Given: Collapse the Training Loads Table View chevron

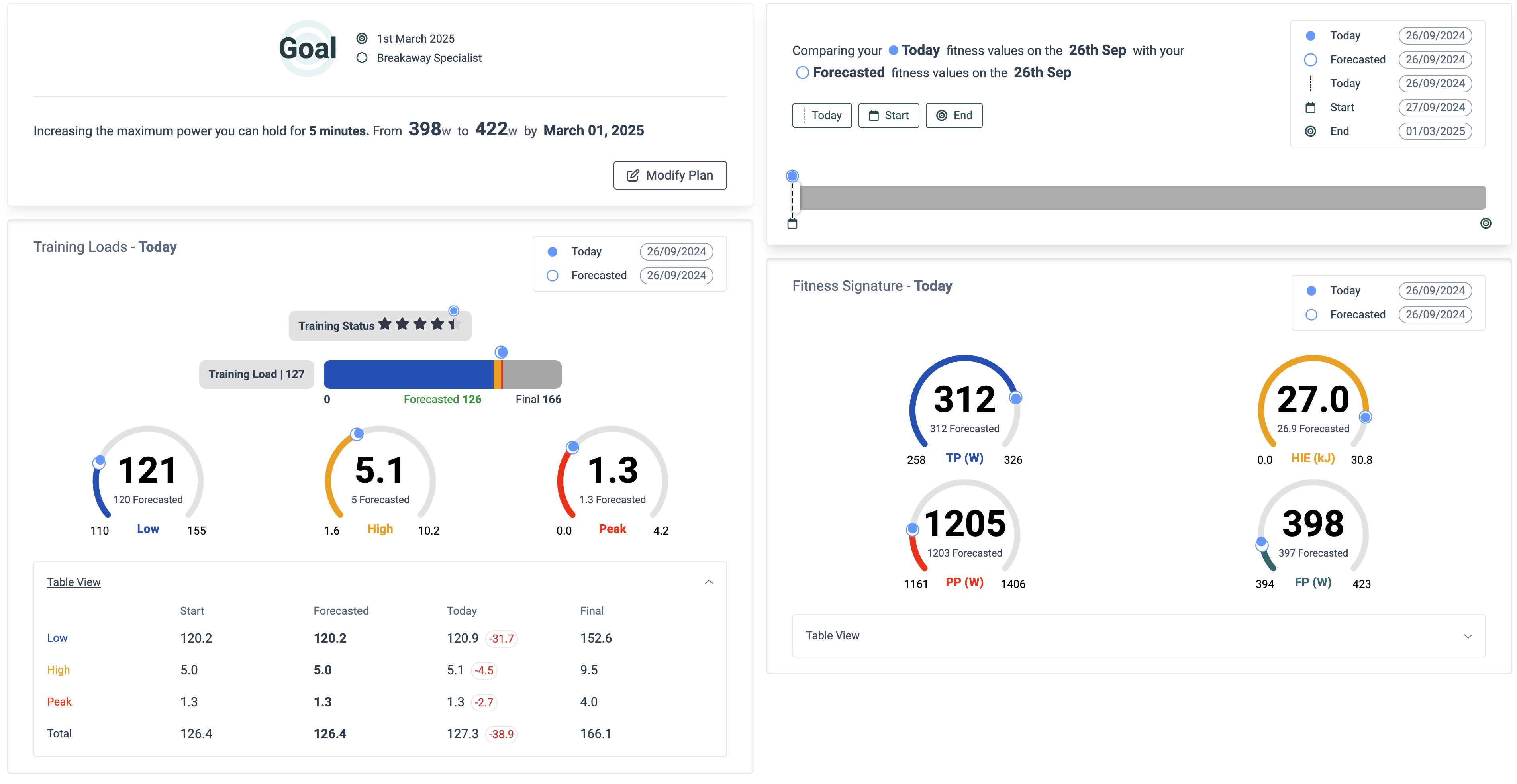Looking at the screenshot, I should point(709,582).
